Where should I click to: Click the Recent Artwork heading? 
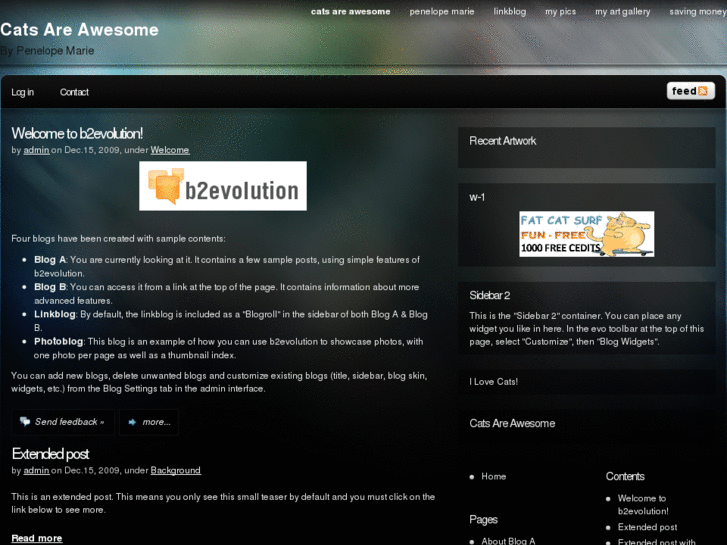point(503,141)
